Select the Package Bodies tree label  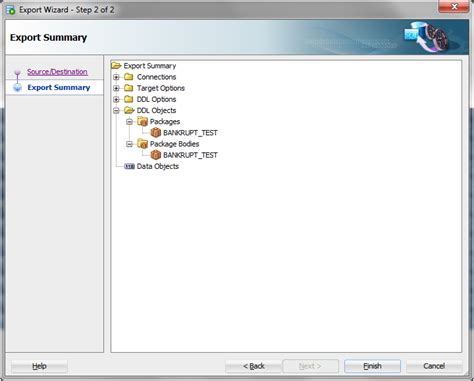(x=174, y=144)
